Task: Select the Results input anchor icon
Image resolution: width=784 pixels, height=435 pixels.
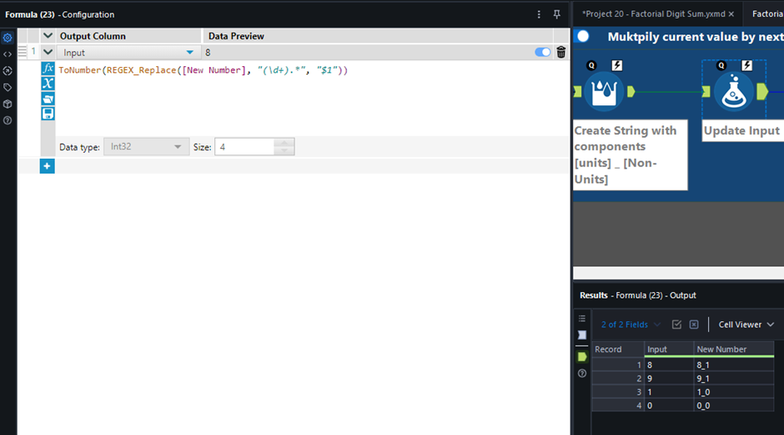Action: click(582, 335)
